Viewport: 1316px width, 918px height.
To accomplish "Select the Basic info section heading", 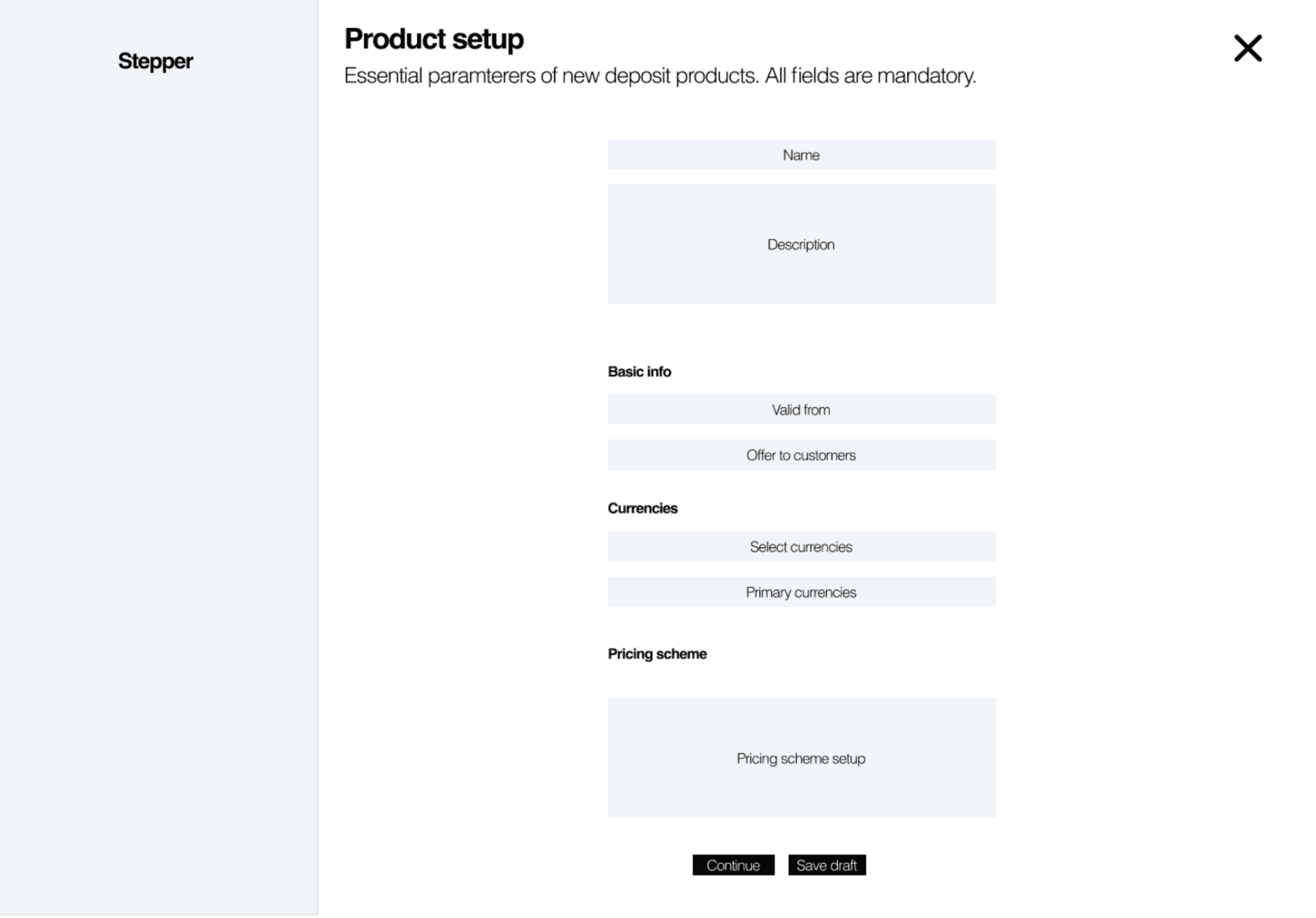I will click(639, 372).
